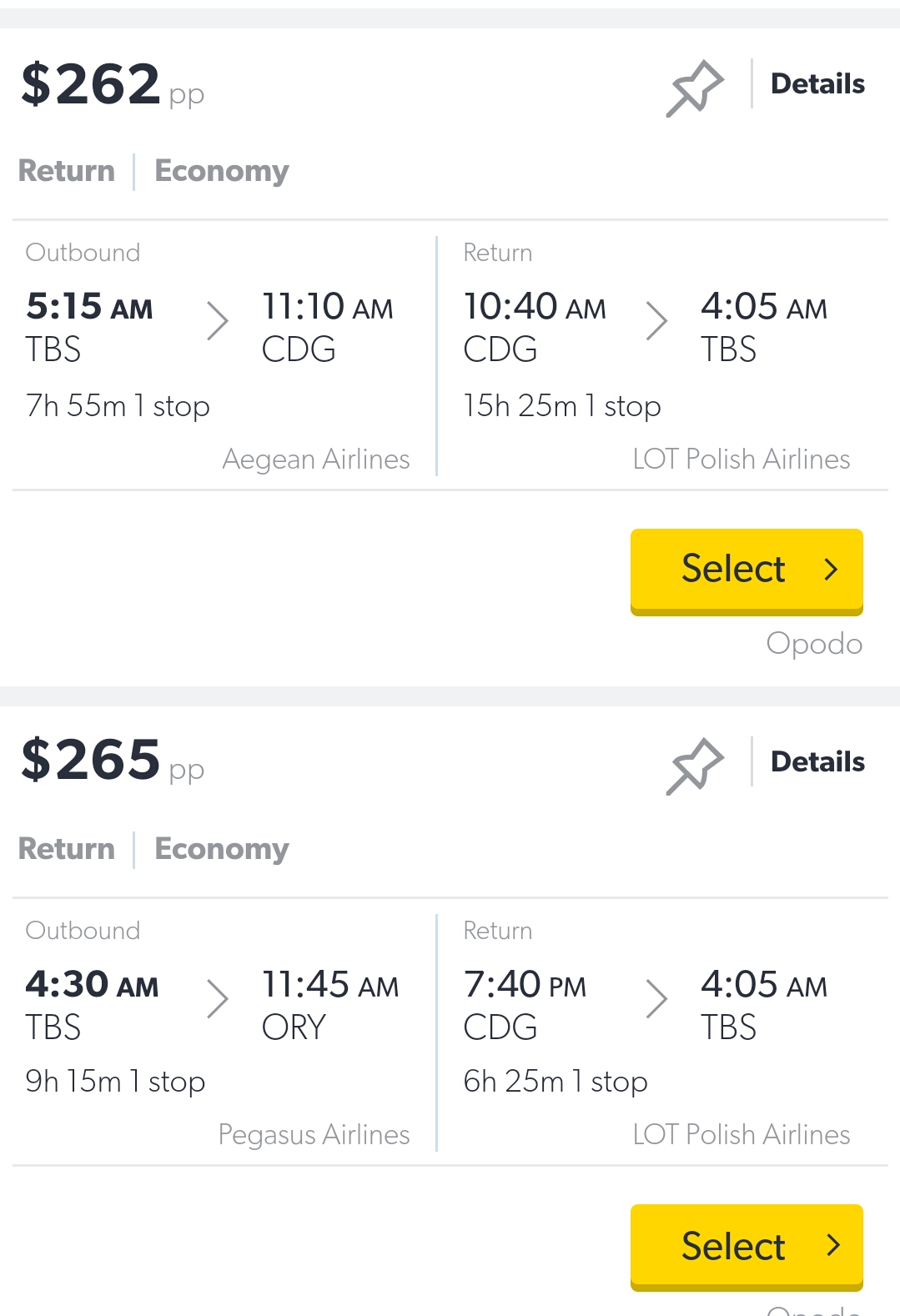Tap the chevron in the first Select button

(x=831, y=570)
